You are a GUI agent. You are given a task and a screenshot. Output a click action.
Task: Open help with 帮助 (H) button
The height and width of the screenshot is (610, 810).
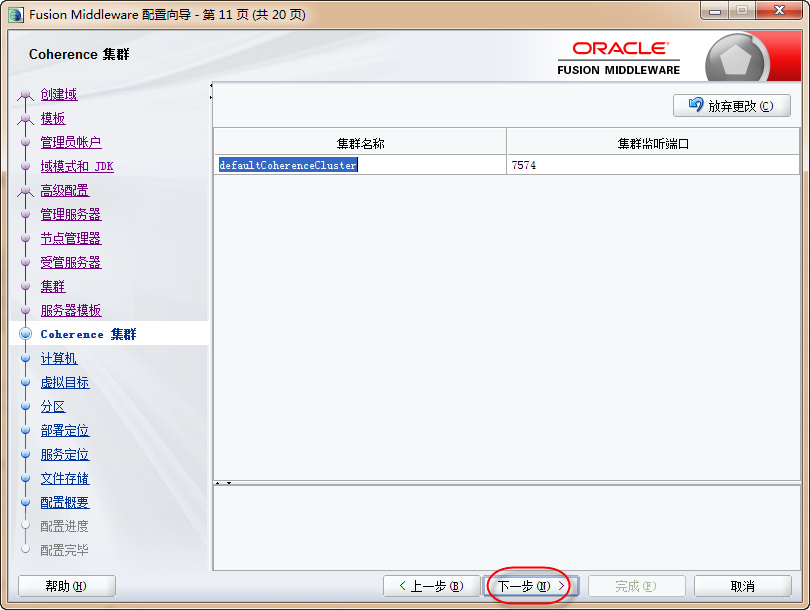pyautogui.click(x=66, y=586)
